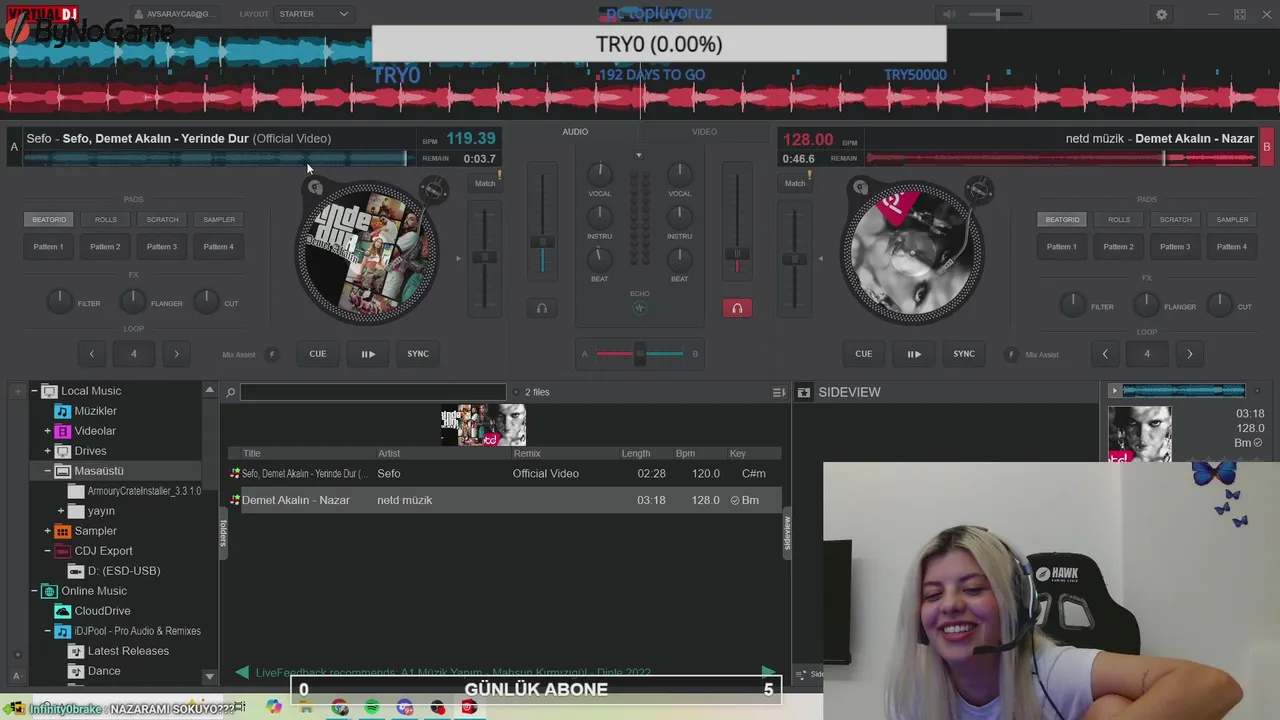Toggle SCRATCH pads on deck A
Image resolution: width=1280 pixels, height=720 pixels.
point(162,219)
